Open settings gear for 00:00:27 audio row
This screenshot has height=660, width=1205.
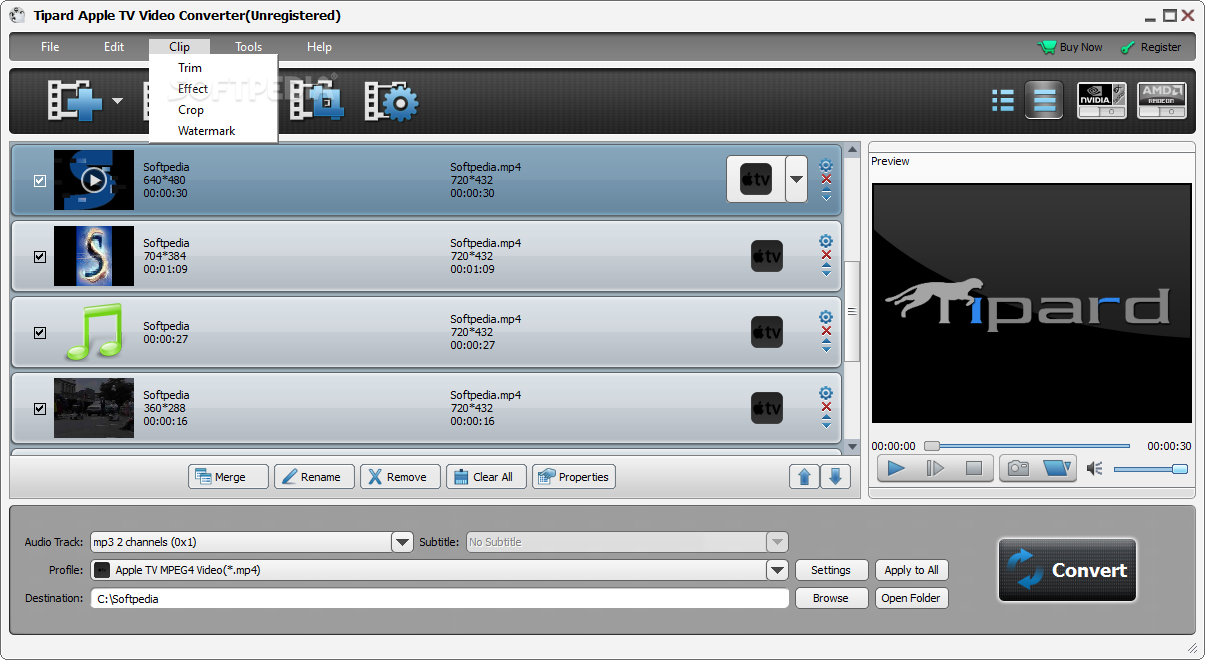pos(826,317)
